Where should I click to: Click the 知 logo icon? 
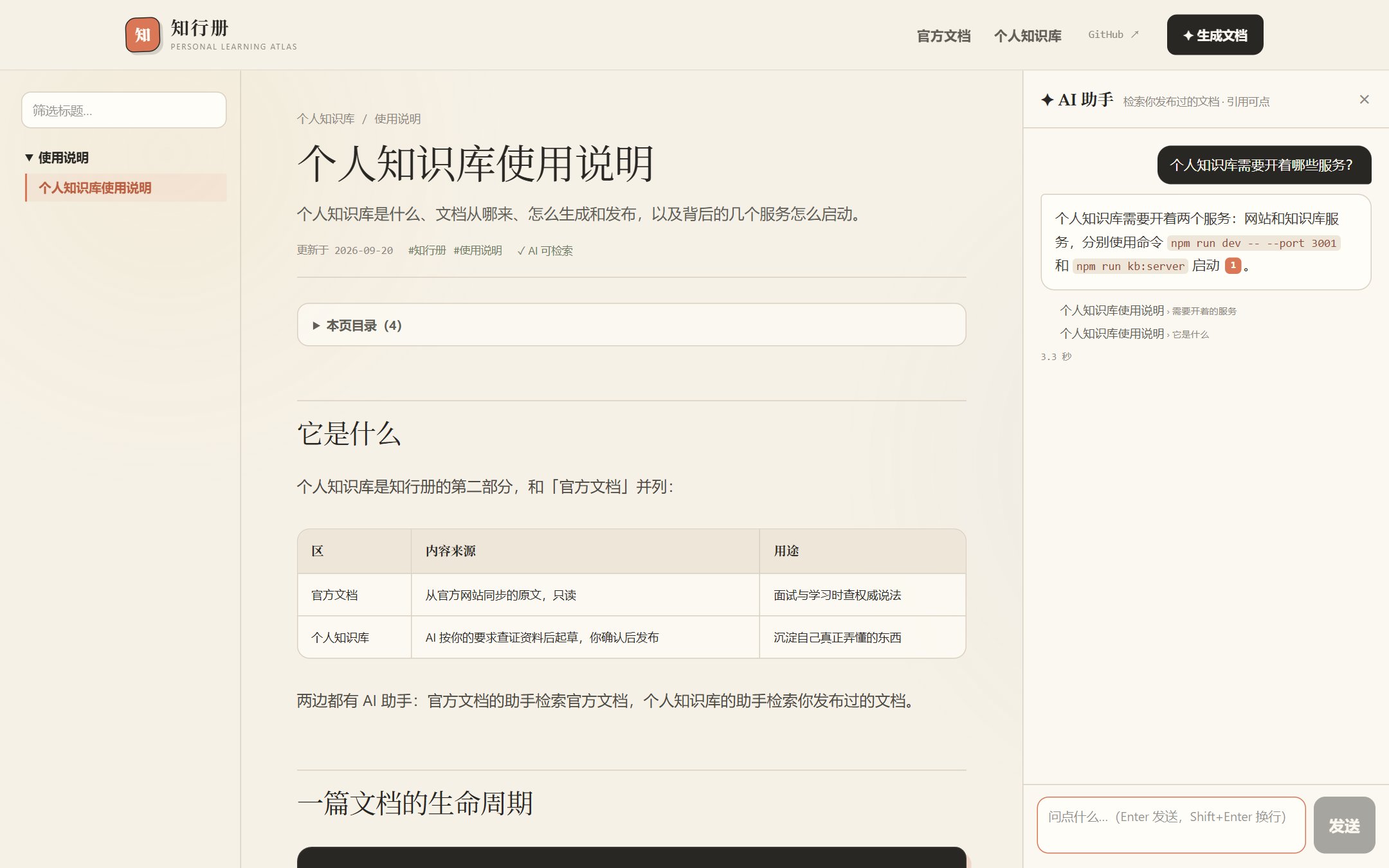click(x=143, y=35)
